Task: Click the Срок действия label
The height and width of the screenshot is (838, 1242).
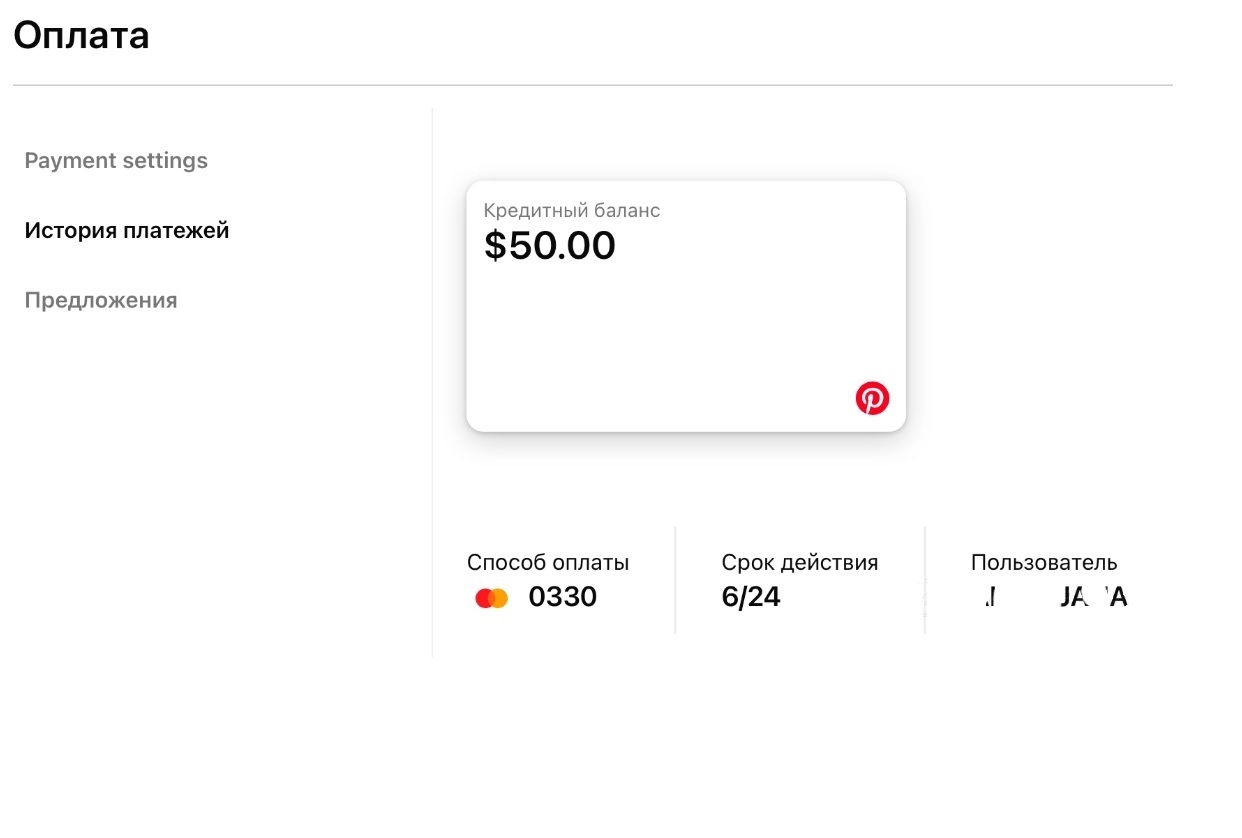Action: [800, 563]
